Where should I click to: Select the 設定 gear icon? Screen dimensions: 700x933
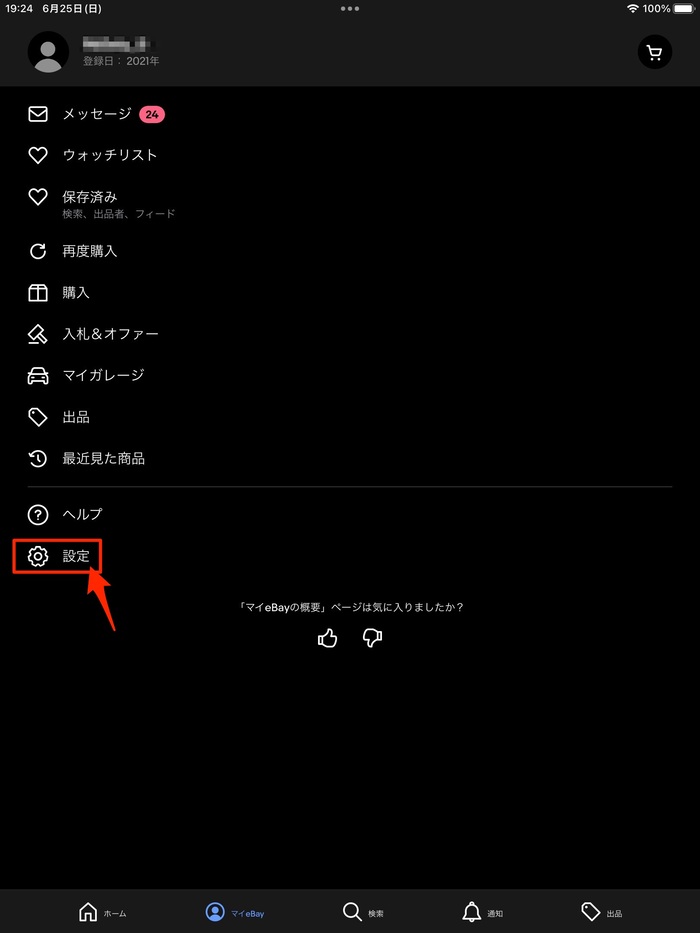pyautogui.click(x=38, y=556)
